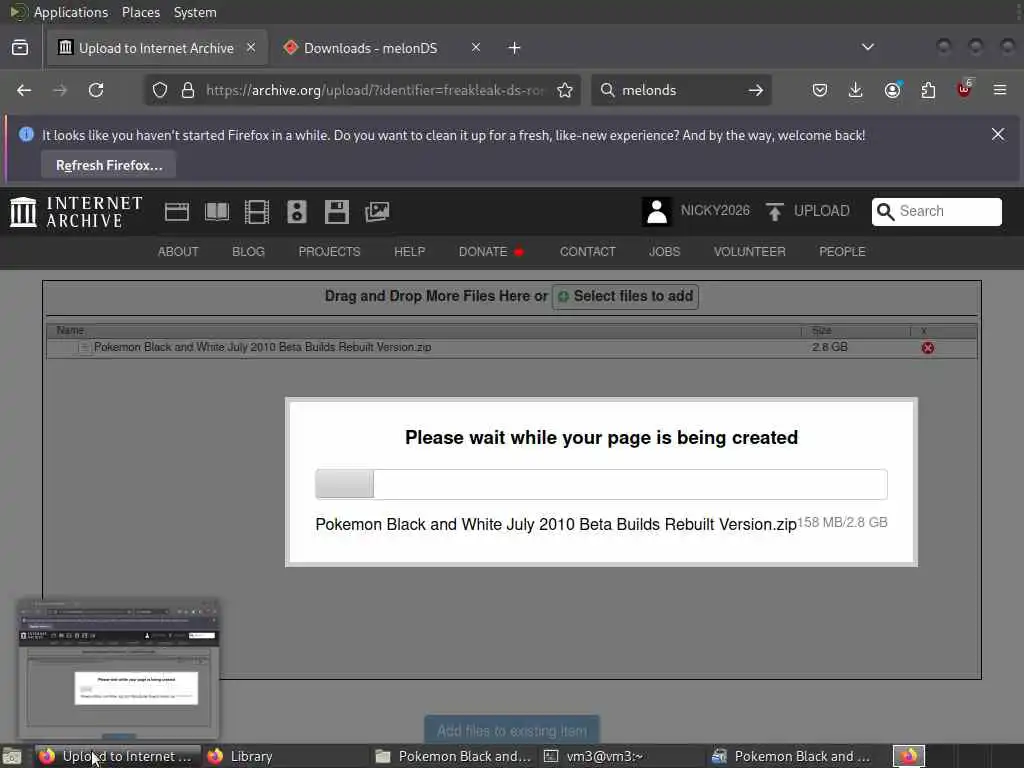
Task: Open the Web archive icon
Action: tap(176, 212)
